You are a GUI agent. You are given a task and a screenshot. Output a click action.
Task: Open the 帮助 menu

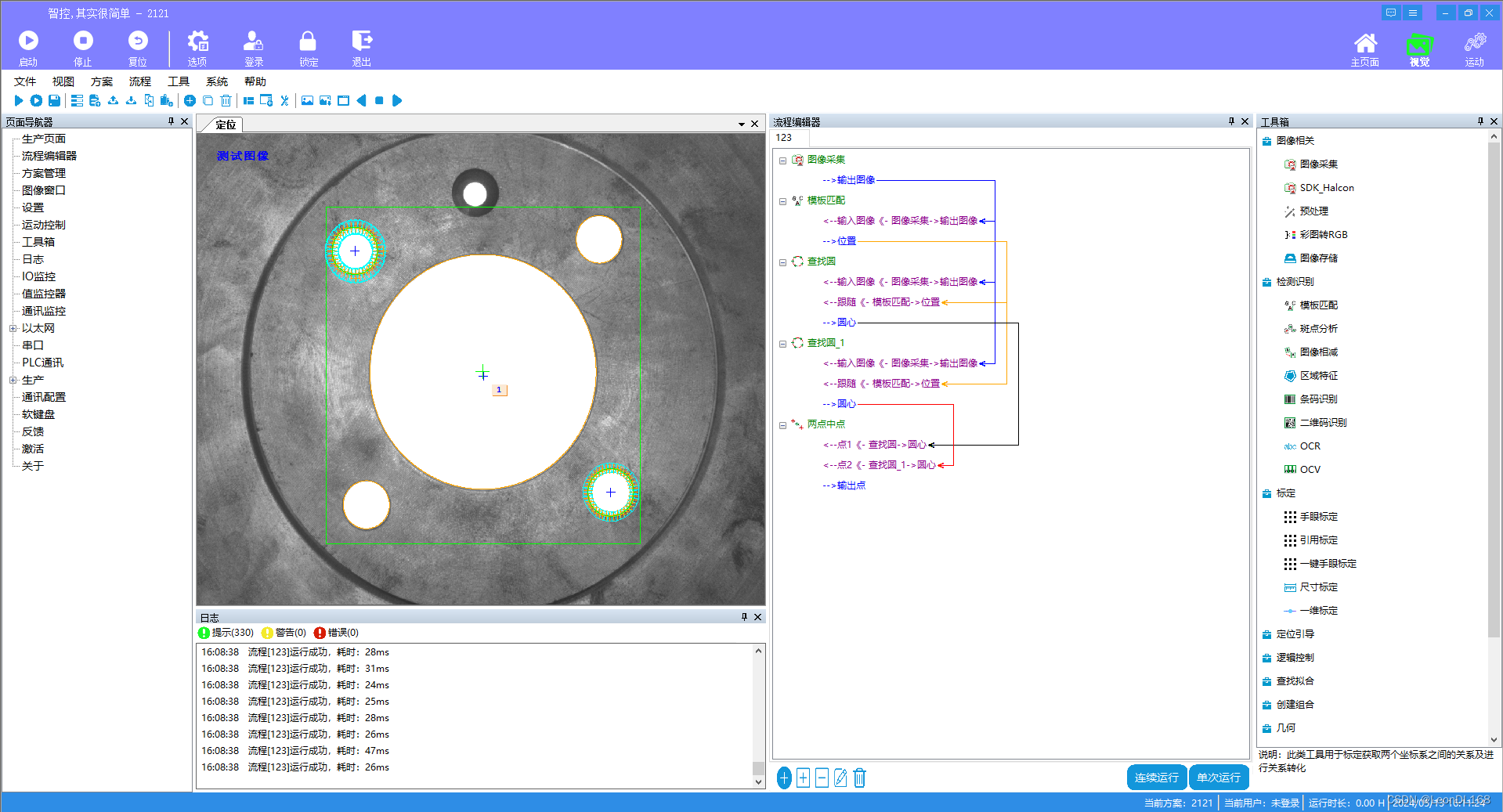point(255,81)
